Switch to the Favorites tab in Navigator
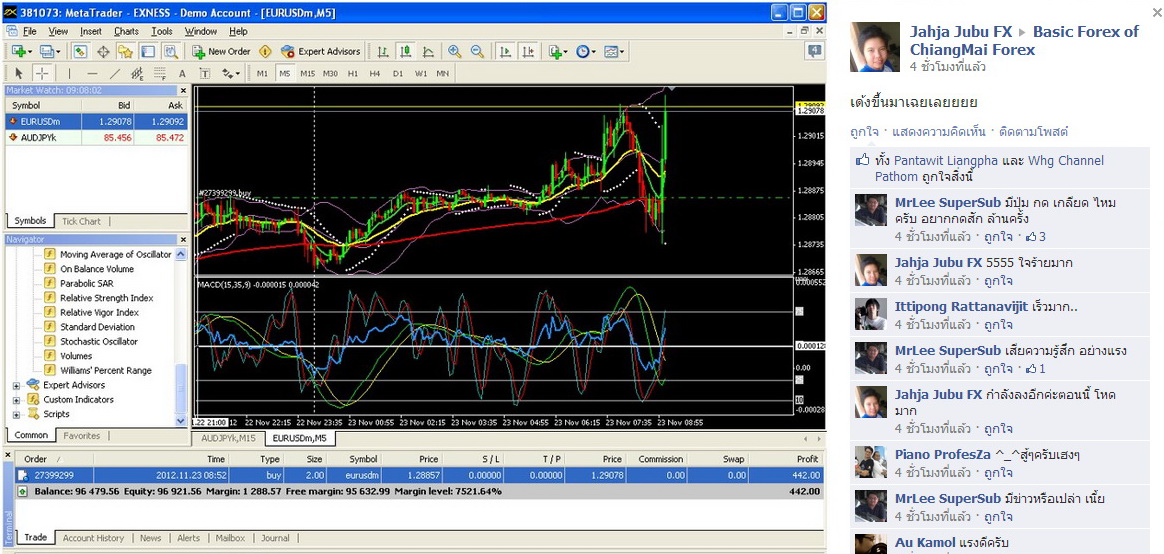 coord(82,436)
